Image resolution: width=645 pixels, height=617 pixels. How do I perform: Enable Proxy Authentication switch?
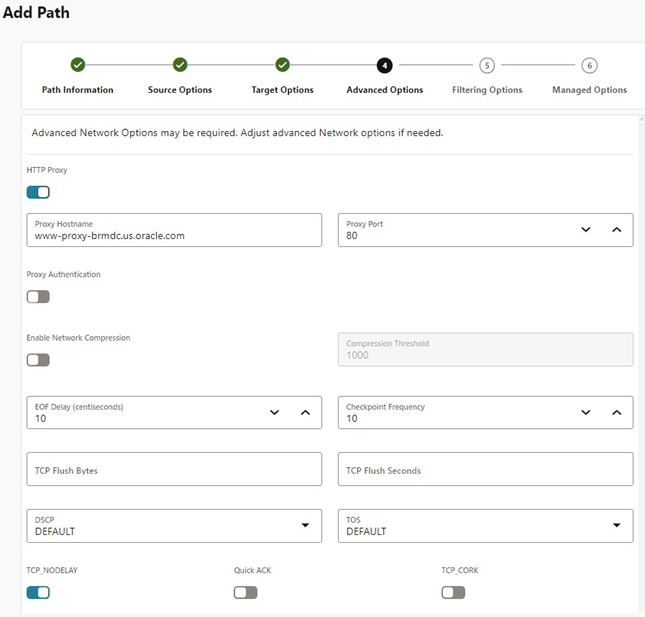point(38,296)
